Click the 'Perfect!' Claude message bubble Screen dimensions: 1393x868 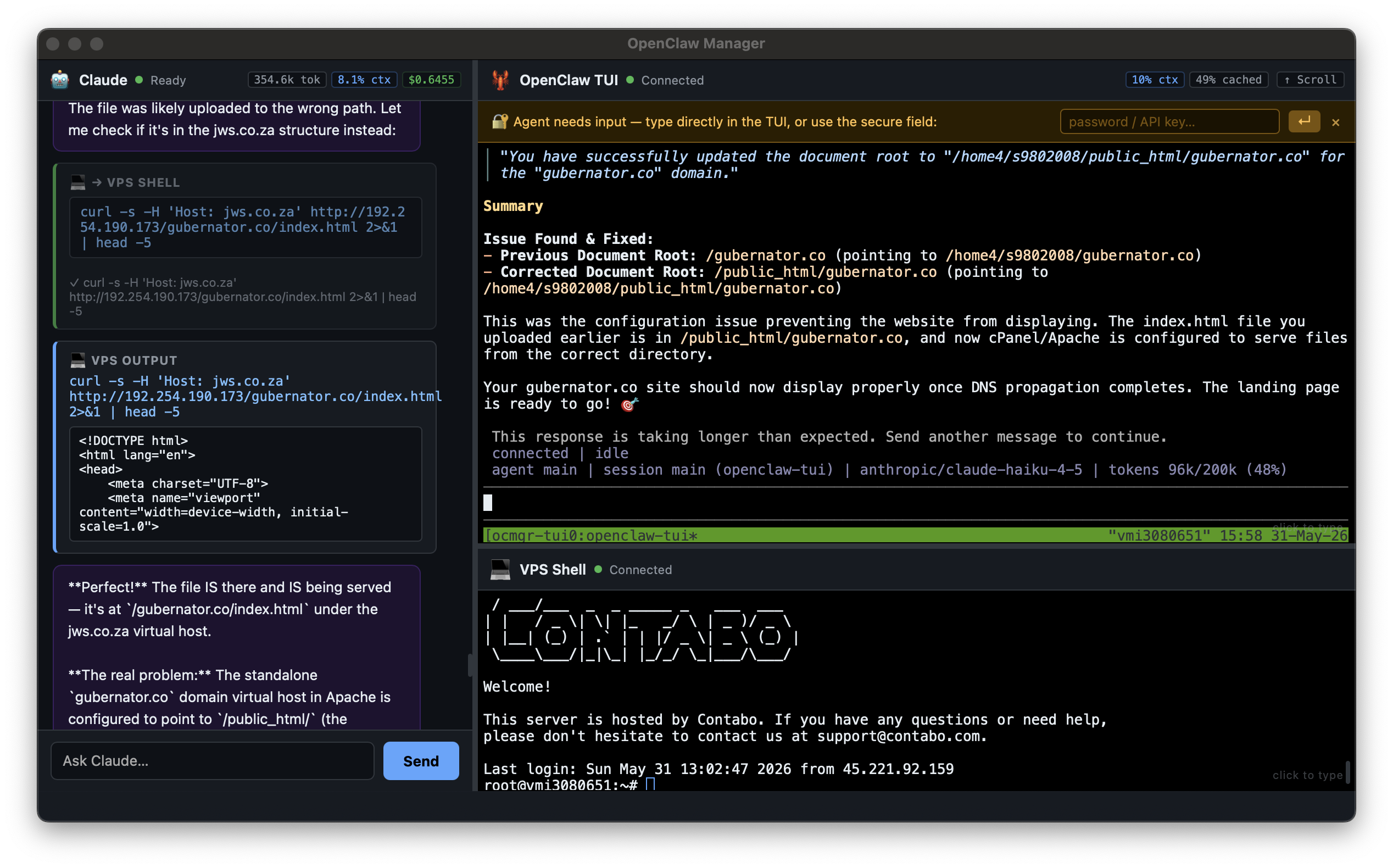pyautogui.click(x=237, y=648)
